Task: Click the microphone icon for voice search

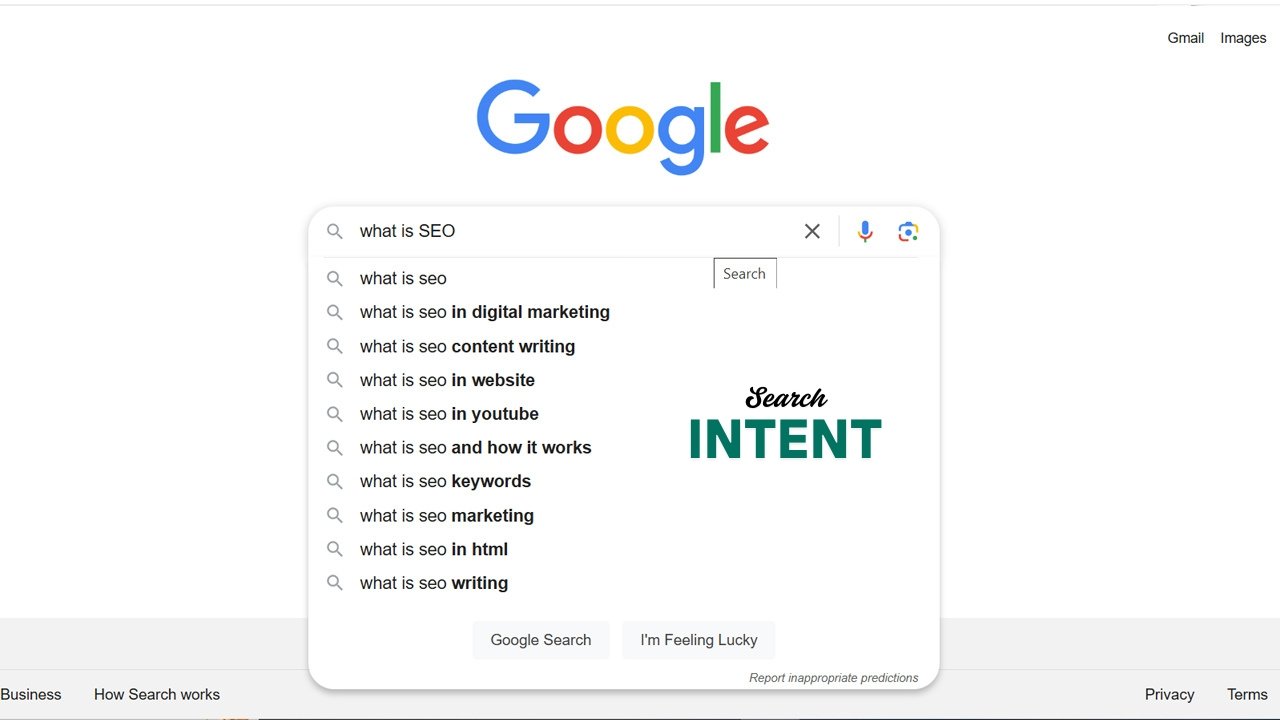Action: click(x=864, y=231)
